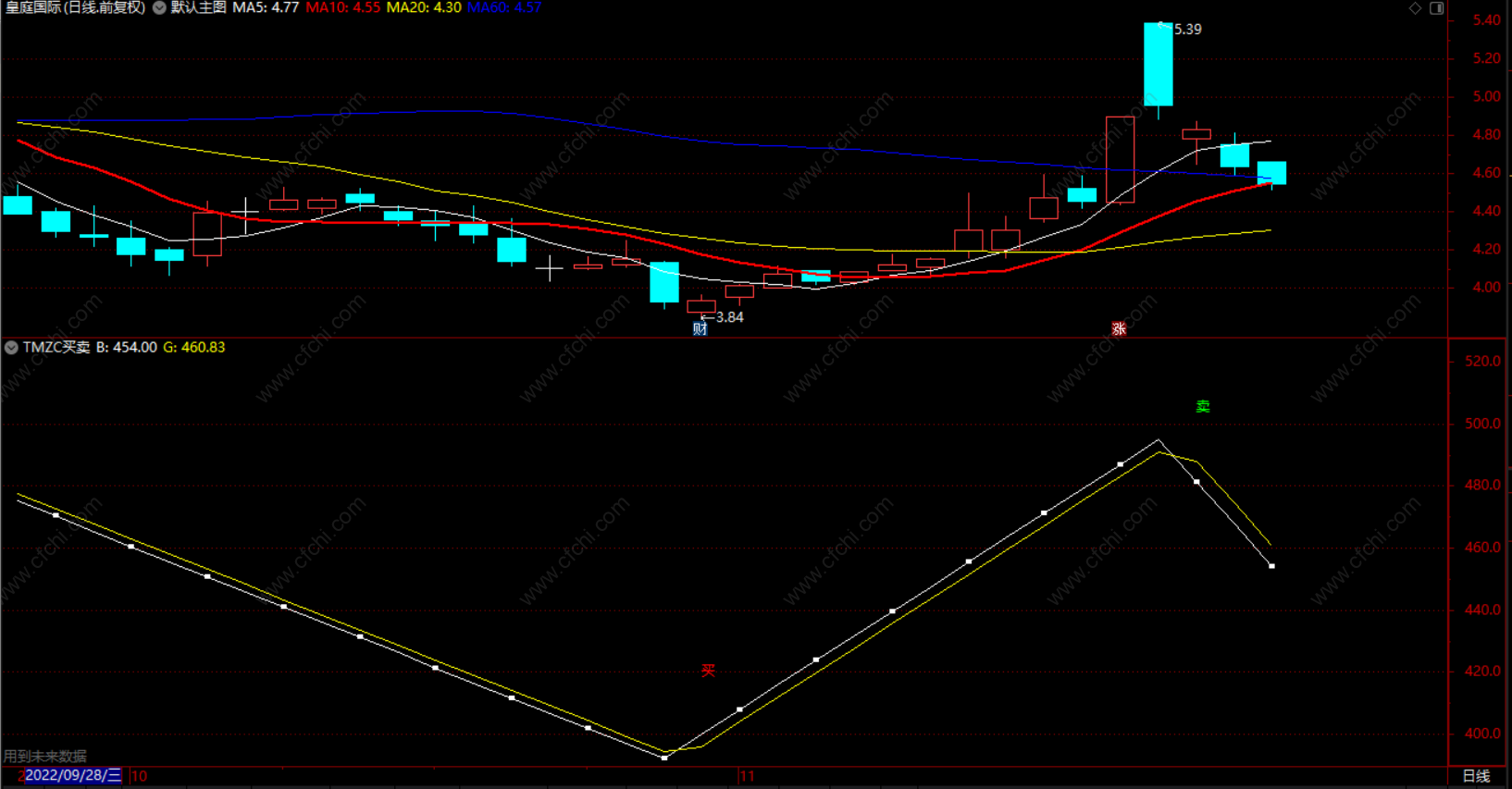
Task: Click the last white point on TMZC line
Action: click(x=1271, y=566)
